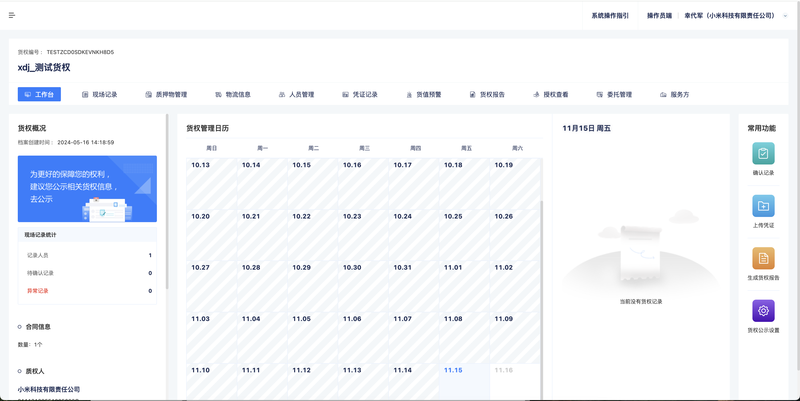Select calendar date 11.04

tap(262, 338)
